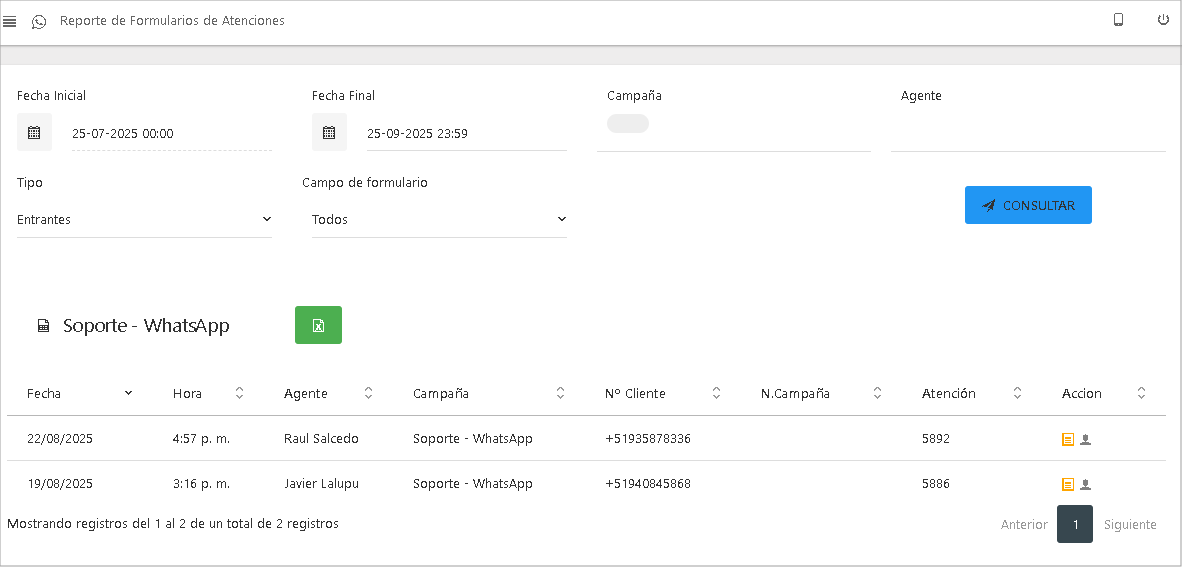
Task: Click the user icon for attention 5886
Action: point(1086,485)
